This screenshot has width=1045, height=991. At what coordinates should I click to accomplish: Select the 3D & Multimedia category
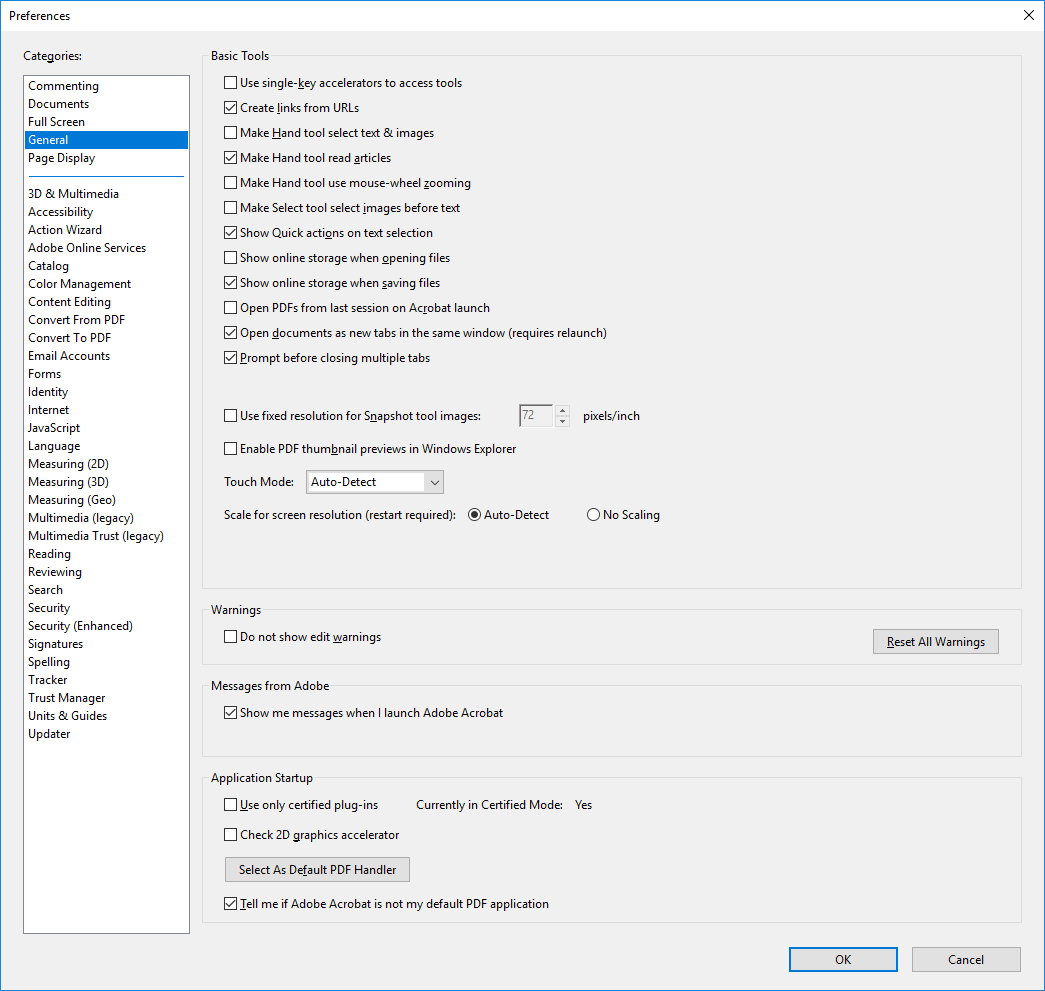tap(107, 194)
